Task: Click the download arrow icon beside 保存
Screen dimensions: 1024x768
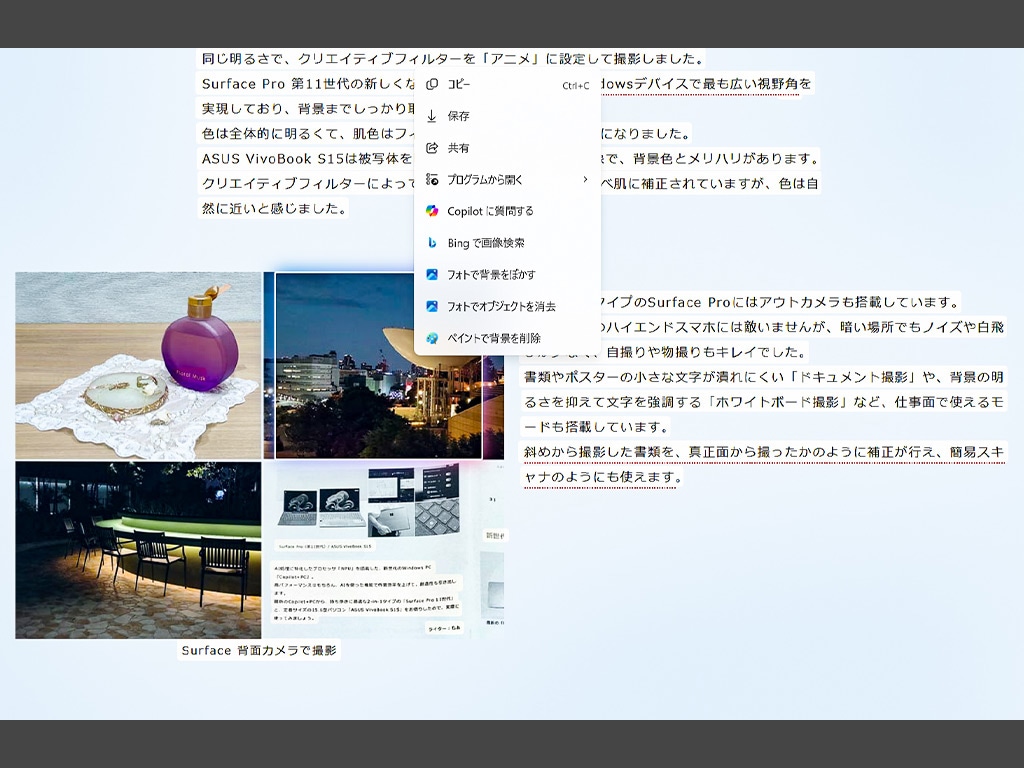Action: coord(432,116)
